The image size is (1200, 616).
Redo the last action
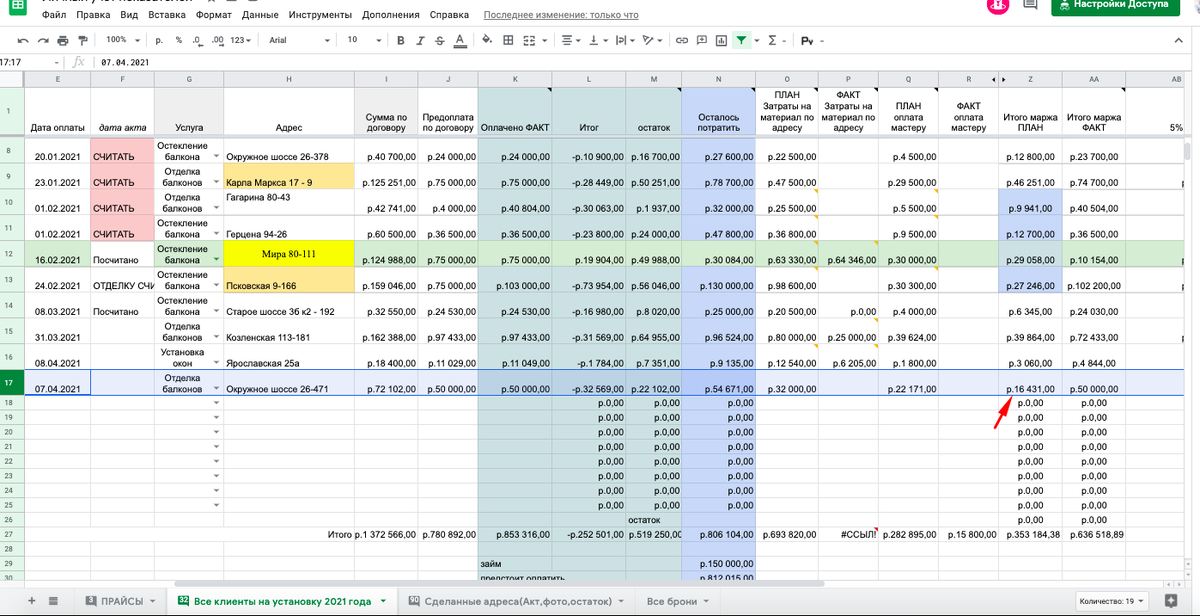(43, 40)
